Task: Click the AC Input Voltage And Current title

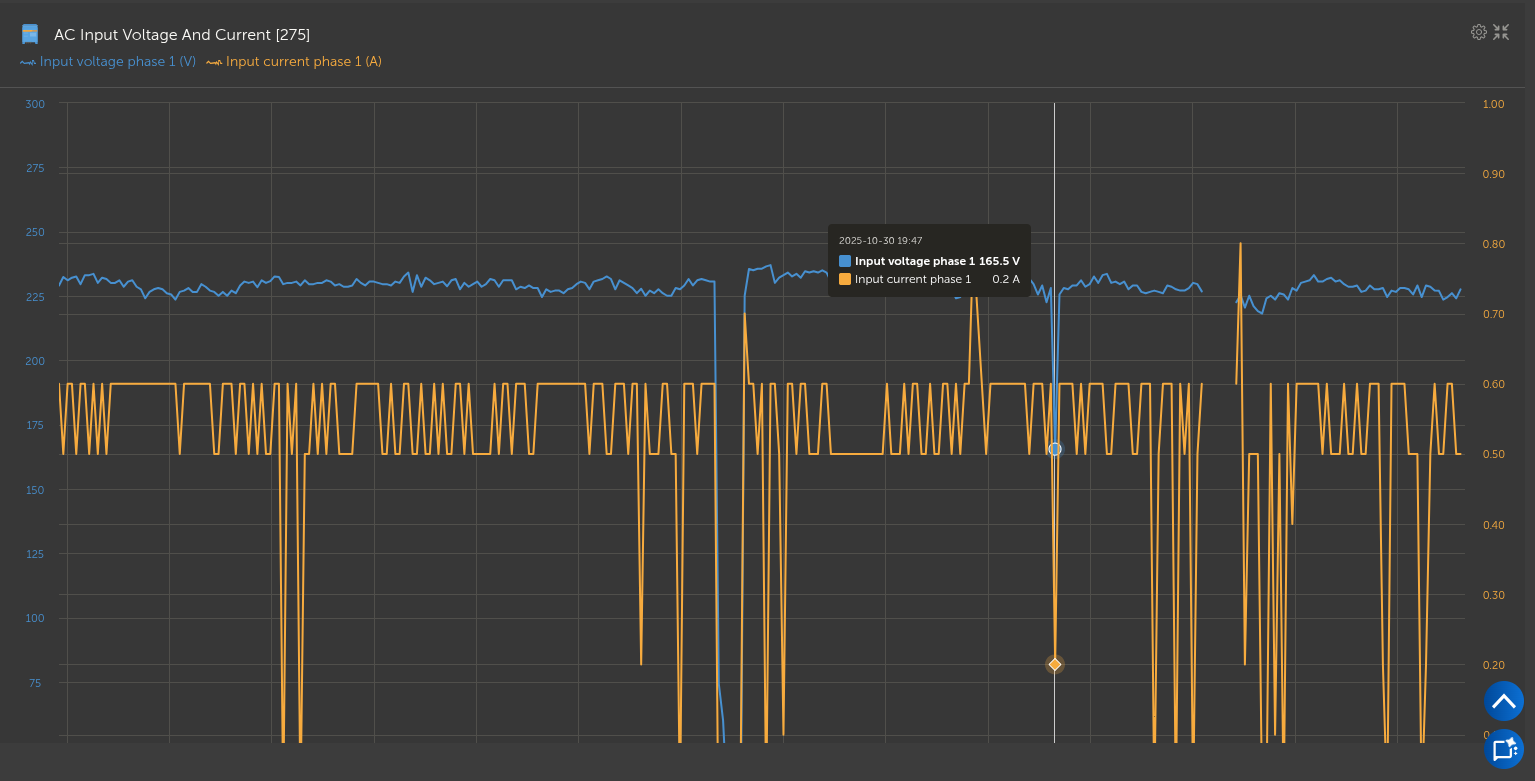Action: [182, 35]
